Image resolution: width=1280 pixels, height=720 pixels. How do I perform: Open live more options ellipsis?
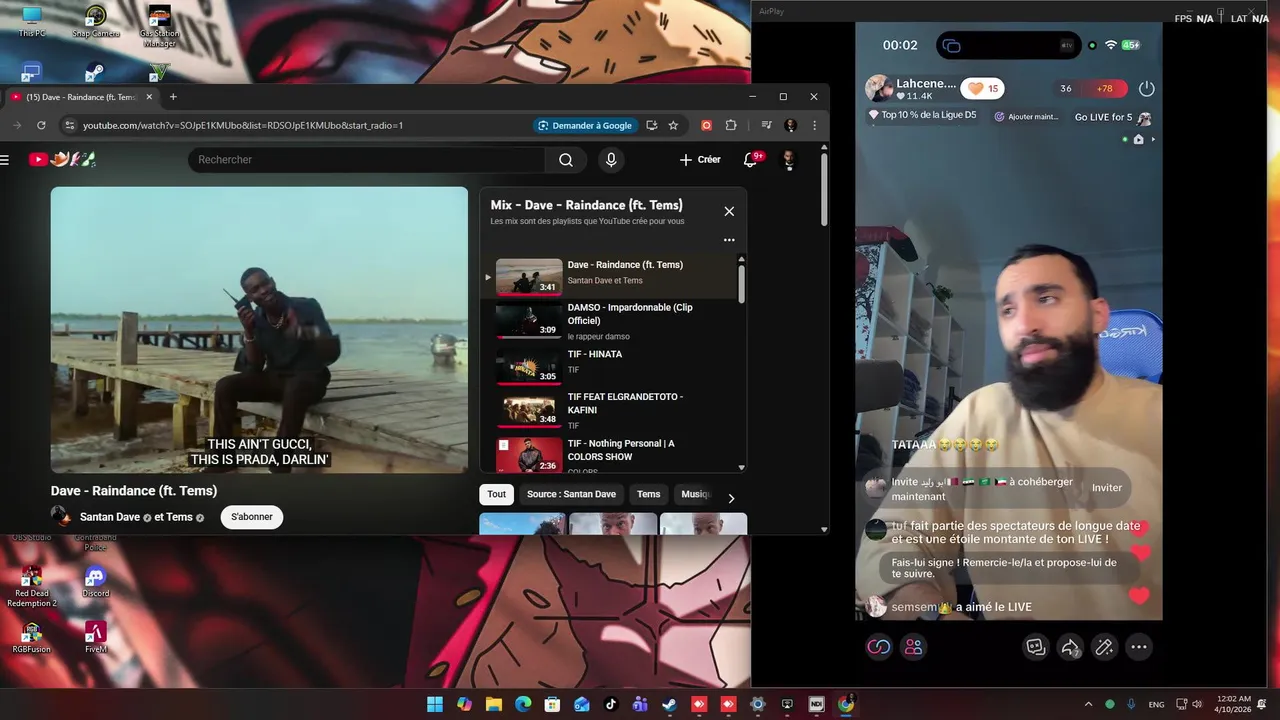[x=1139, y=647]
